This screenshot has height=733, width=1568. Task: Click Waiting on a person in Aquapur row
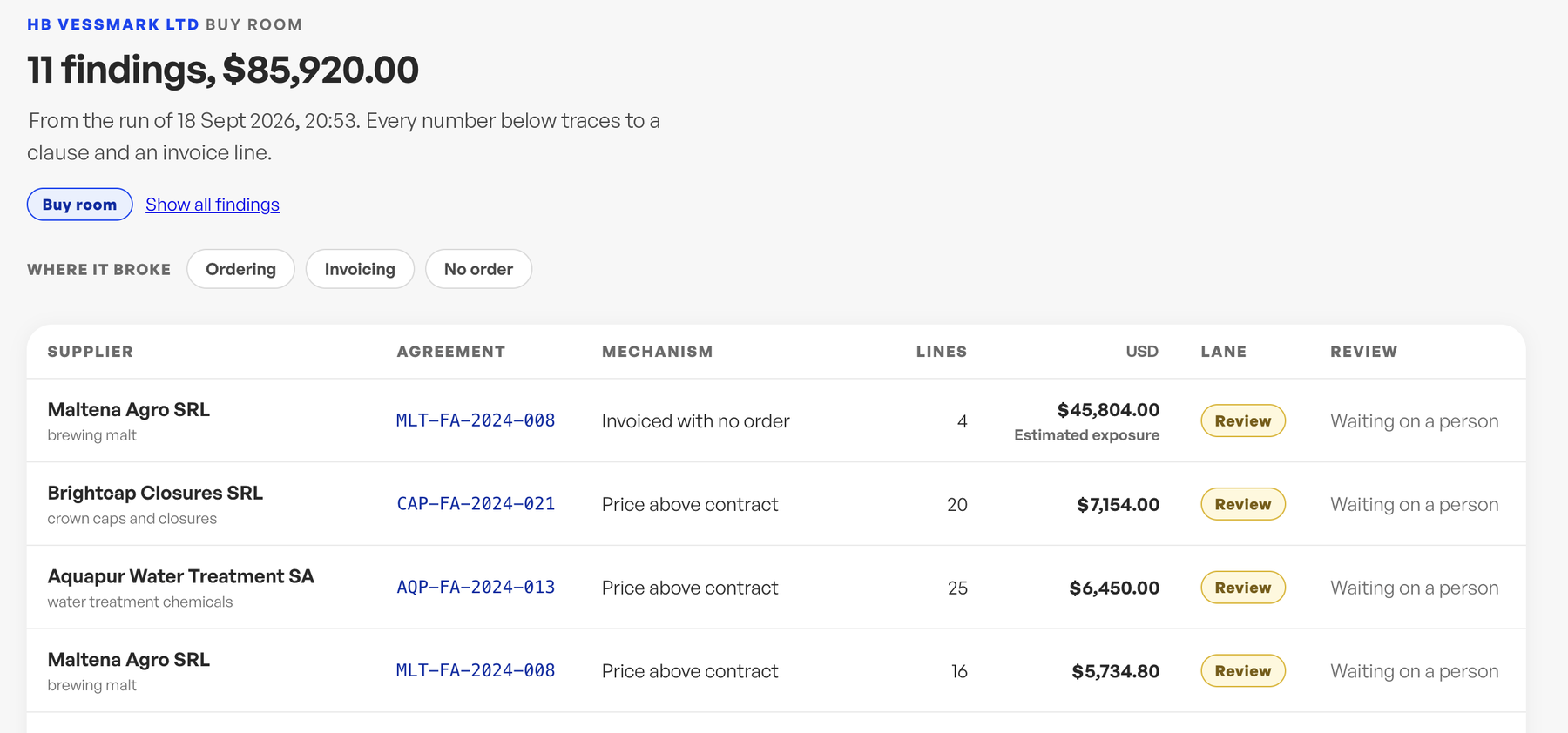tap(1415, 588)
